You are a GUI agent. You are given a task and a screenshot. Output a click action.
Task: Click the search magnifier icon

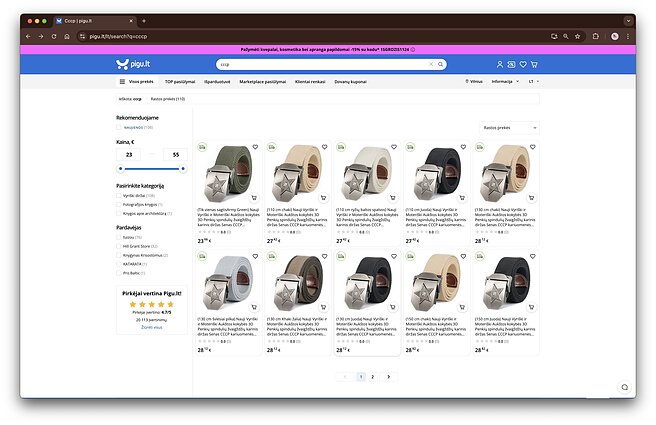(x=440, y=64)
